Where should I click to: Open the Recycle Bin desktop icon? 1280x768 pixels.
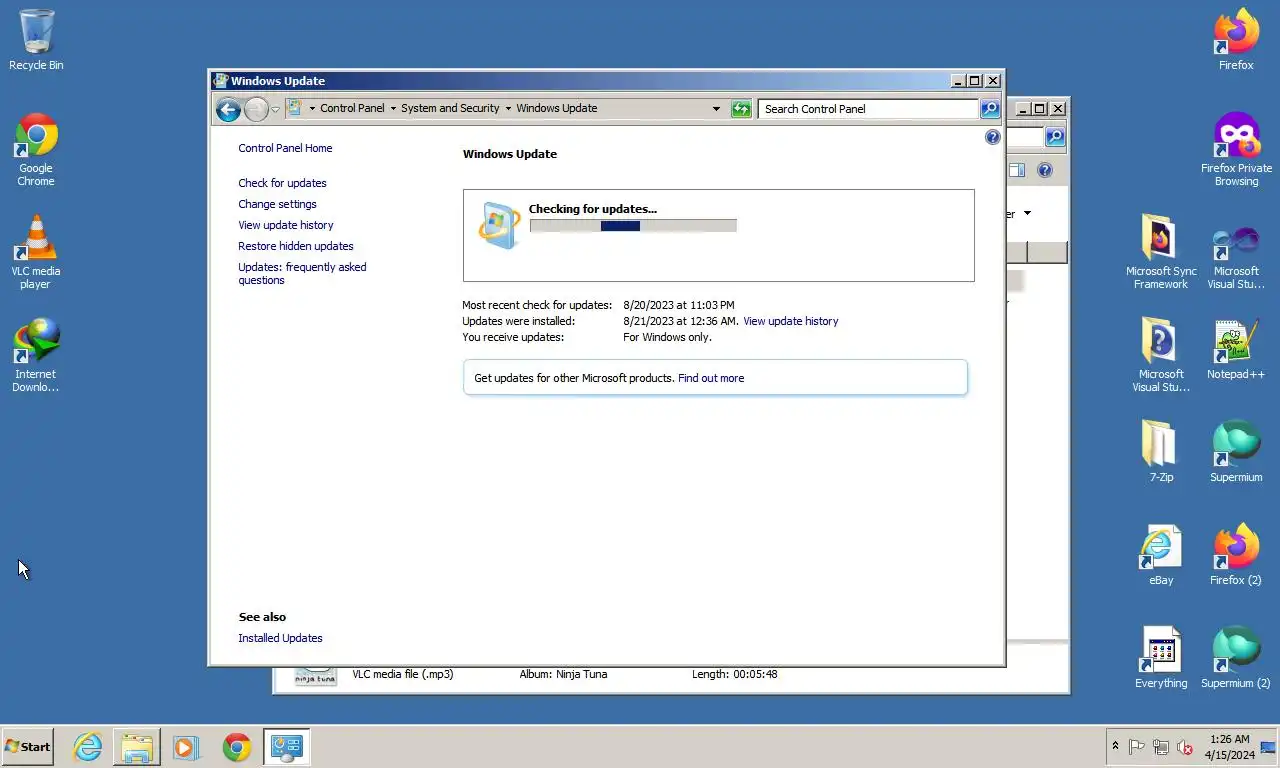coord(36,40)
